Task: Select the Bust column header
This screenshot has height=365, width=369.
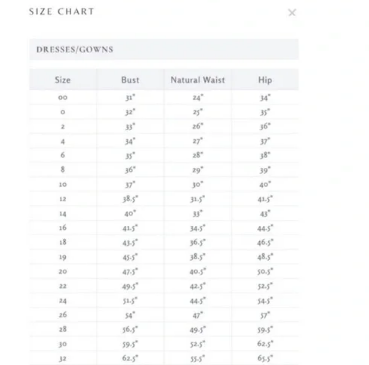Action: click(130, 80)
